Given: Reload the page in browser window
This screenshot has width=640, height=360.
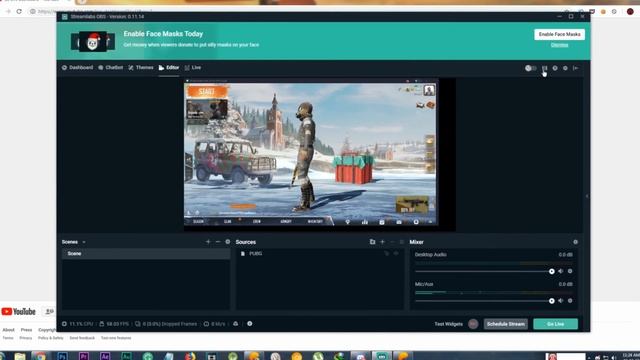Looking at the screenshot, I should point(19,11).
